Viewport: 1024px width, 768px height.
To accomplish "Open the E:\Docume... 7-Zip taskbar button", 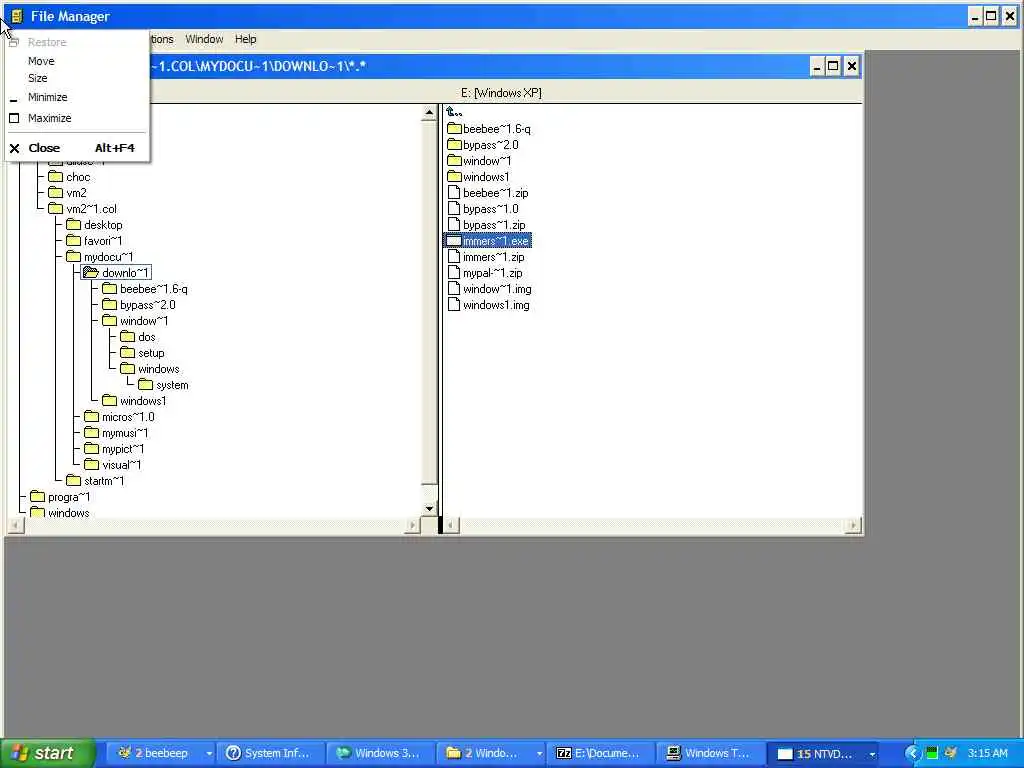I will point(600,753).
